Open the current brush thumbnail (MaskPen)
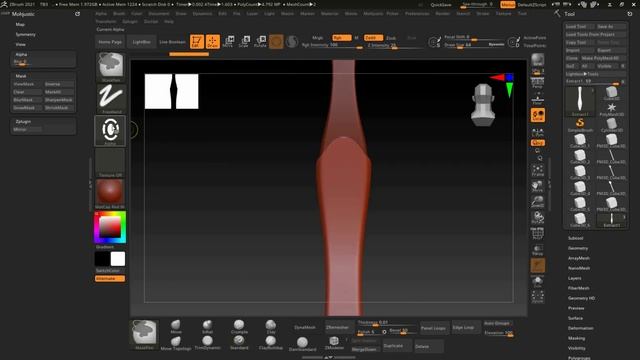The height and width of the screenshot is (360, 640). (110, 67)
